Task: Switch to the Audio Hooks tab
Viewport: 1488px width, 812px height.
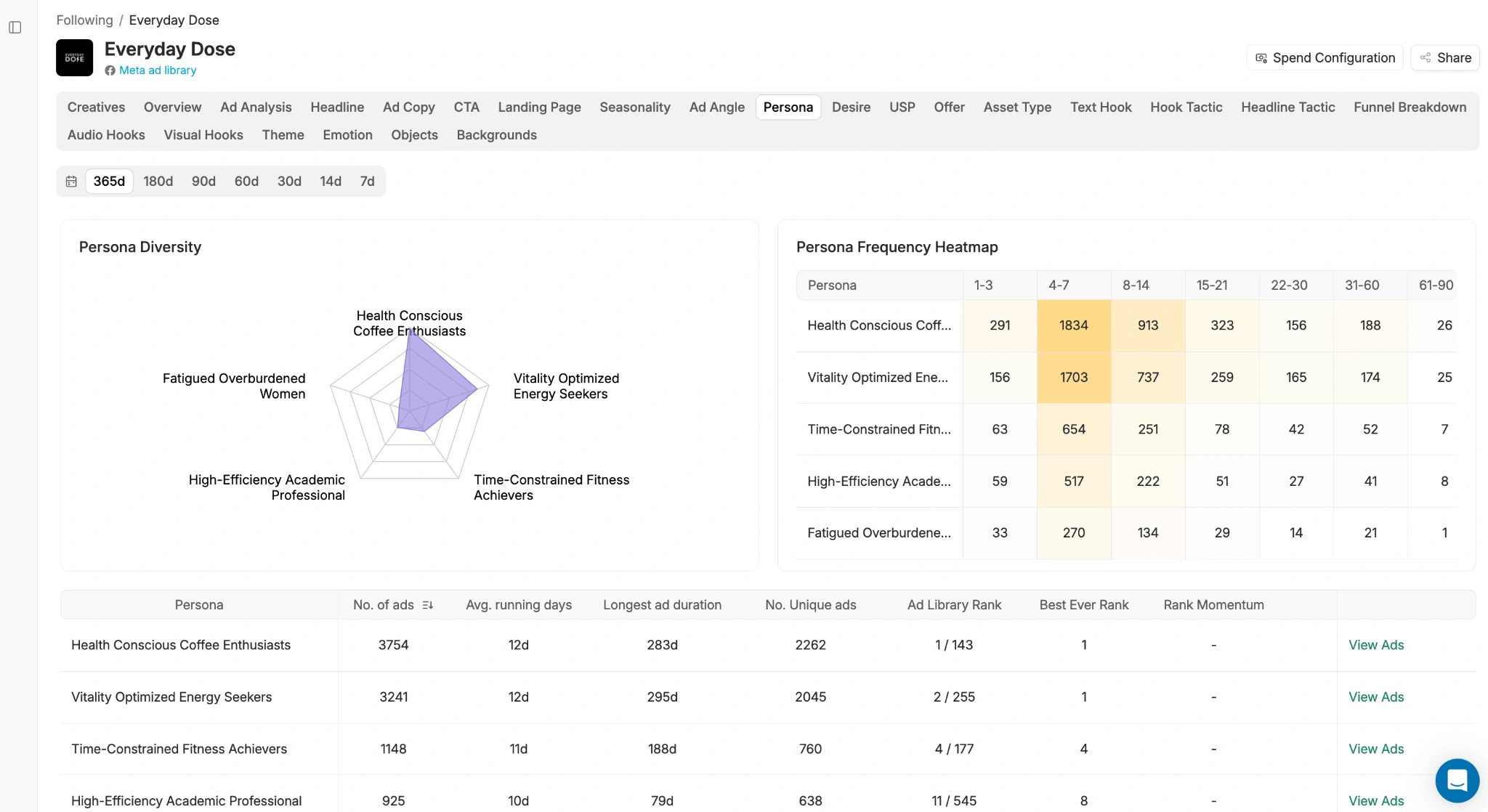Action: (106, 135)
